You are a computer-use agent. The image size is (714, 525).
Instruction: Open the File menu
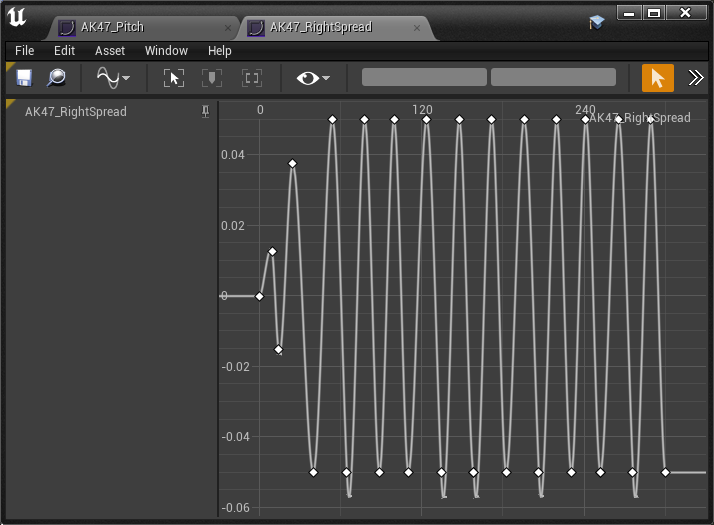click(25, 51)
